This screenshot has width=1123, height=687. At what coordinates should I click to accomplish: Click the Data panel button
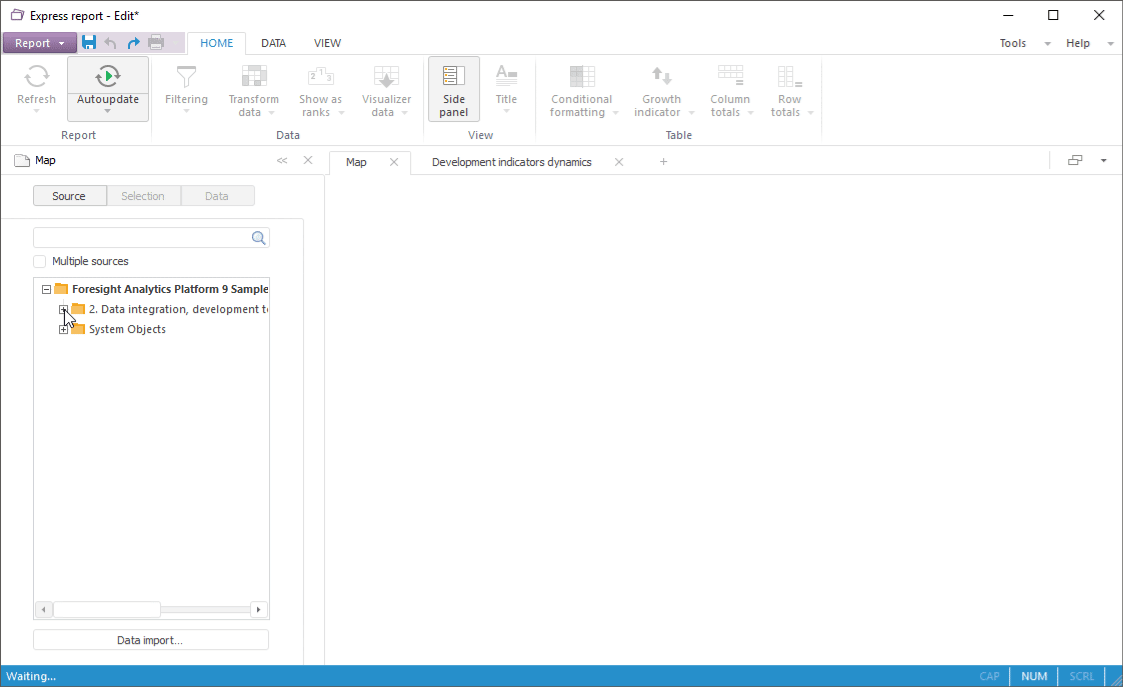point(217,196)
